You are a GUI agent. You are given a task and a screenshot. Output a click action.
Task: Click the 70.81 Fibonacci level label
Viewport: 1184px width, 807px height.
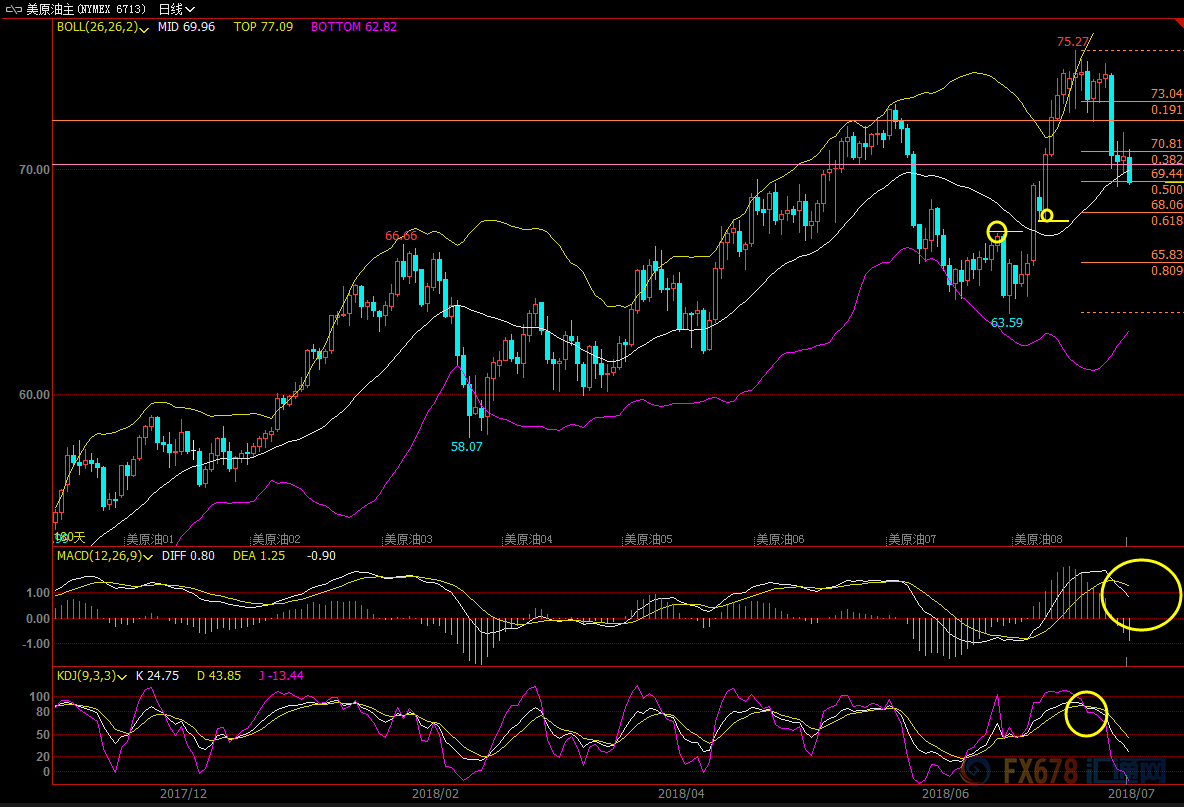1167,143
